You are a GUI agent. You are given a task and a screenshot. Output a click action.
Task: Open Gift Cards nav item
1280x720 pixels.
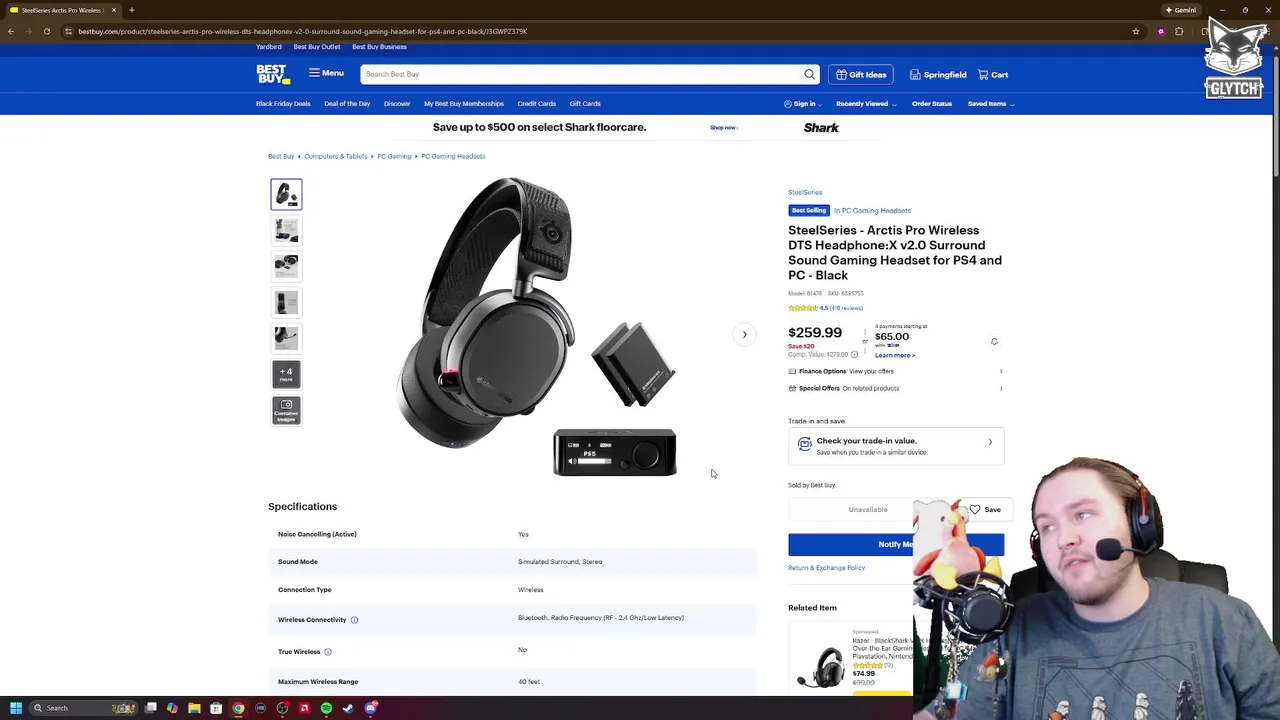pyautogui.click(x=585, y=104)
